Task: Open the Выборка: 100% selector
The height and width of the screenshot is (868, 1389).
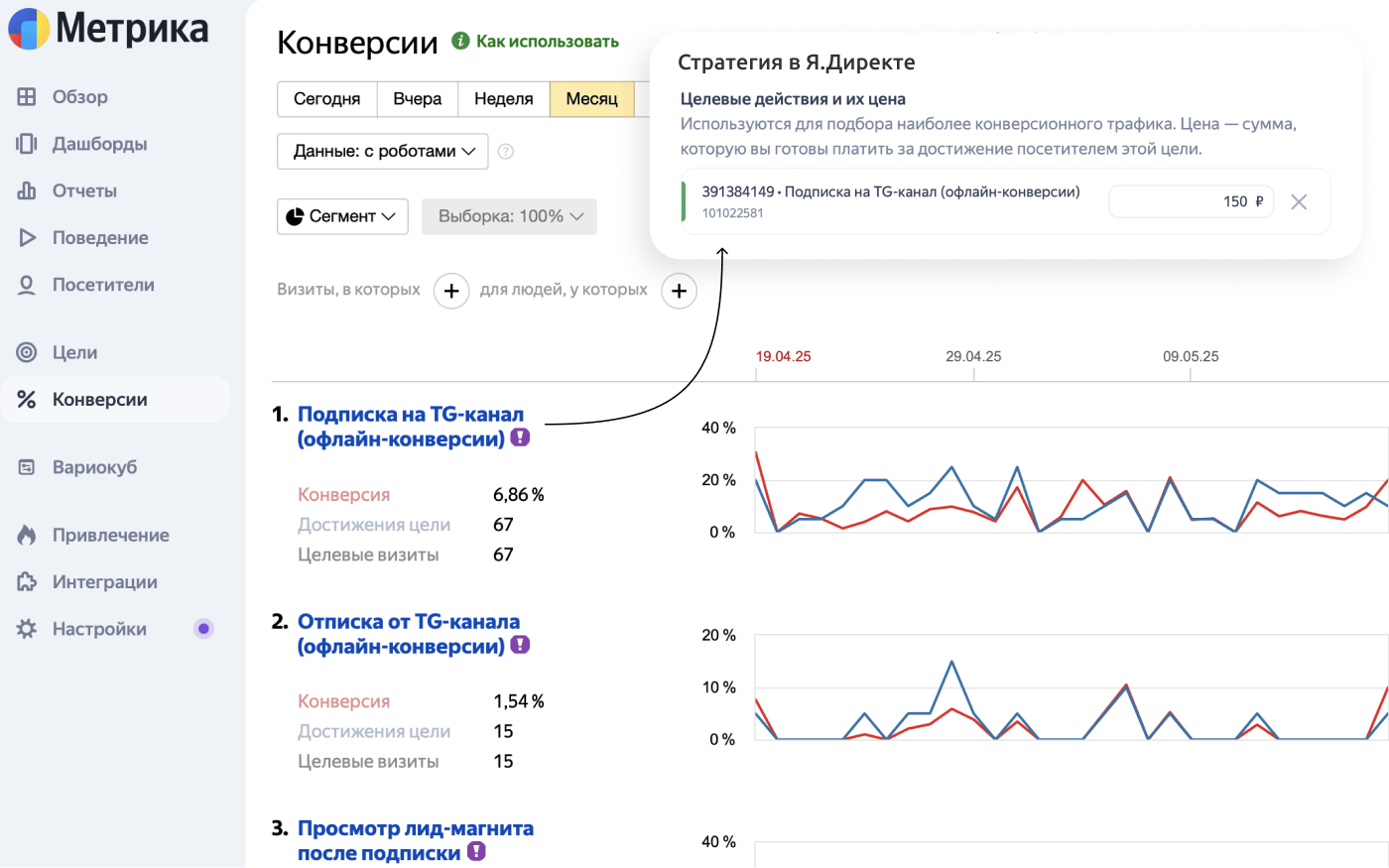Action: point(509,216)
